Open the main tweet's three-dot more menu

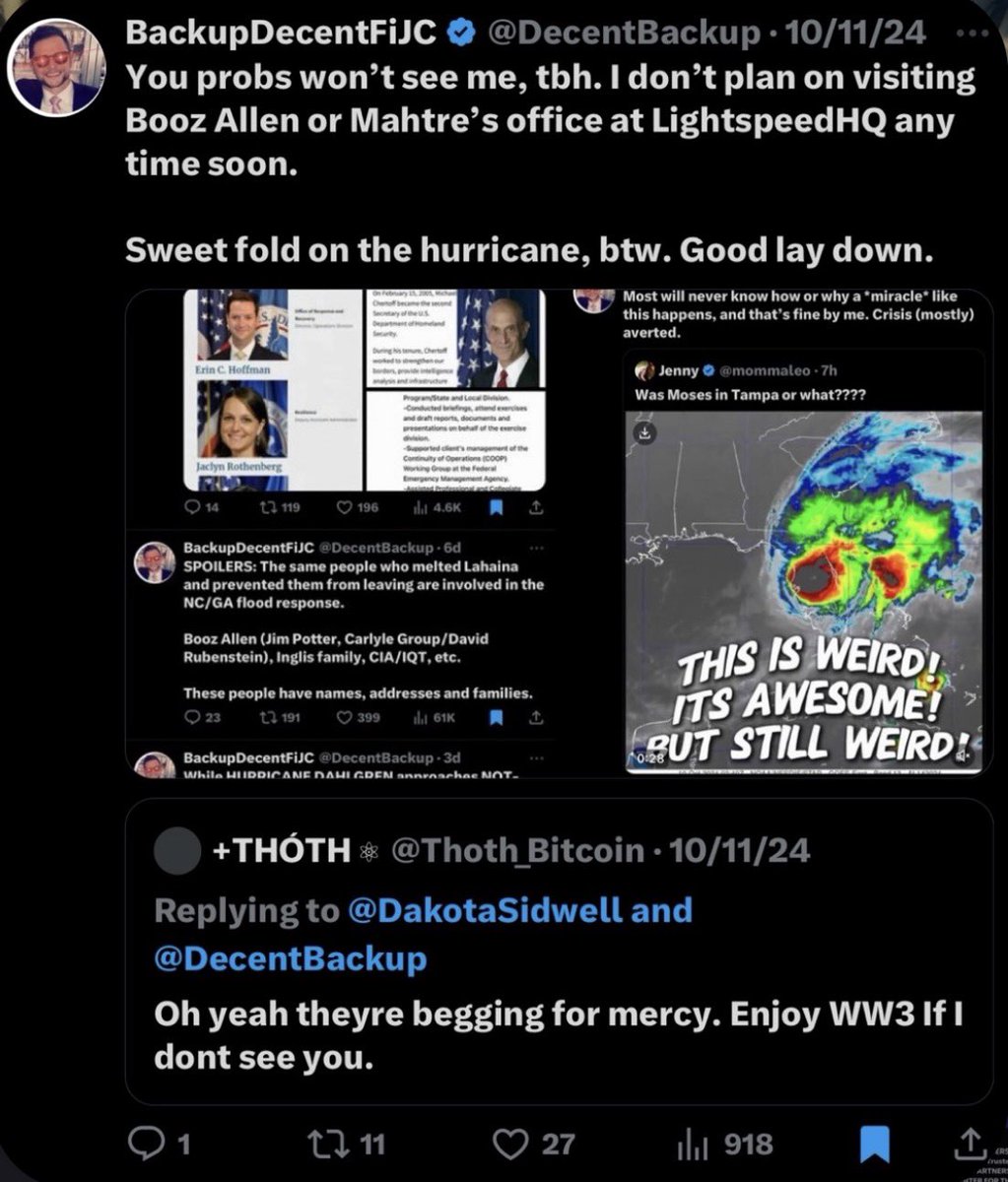tap(975, 33)
